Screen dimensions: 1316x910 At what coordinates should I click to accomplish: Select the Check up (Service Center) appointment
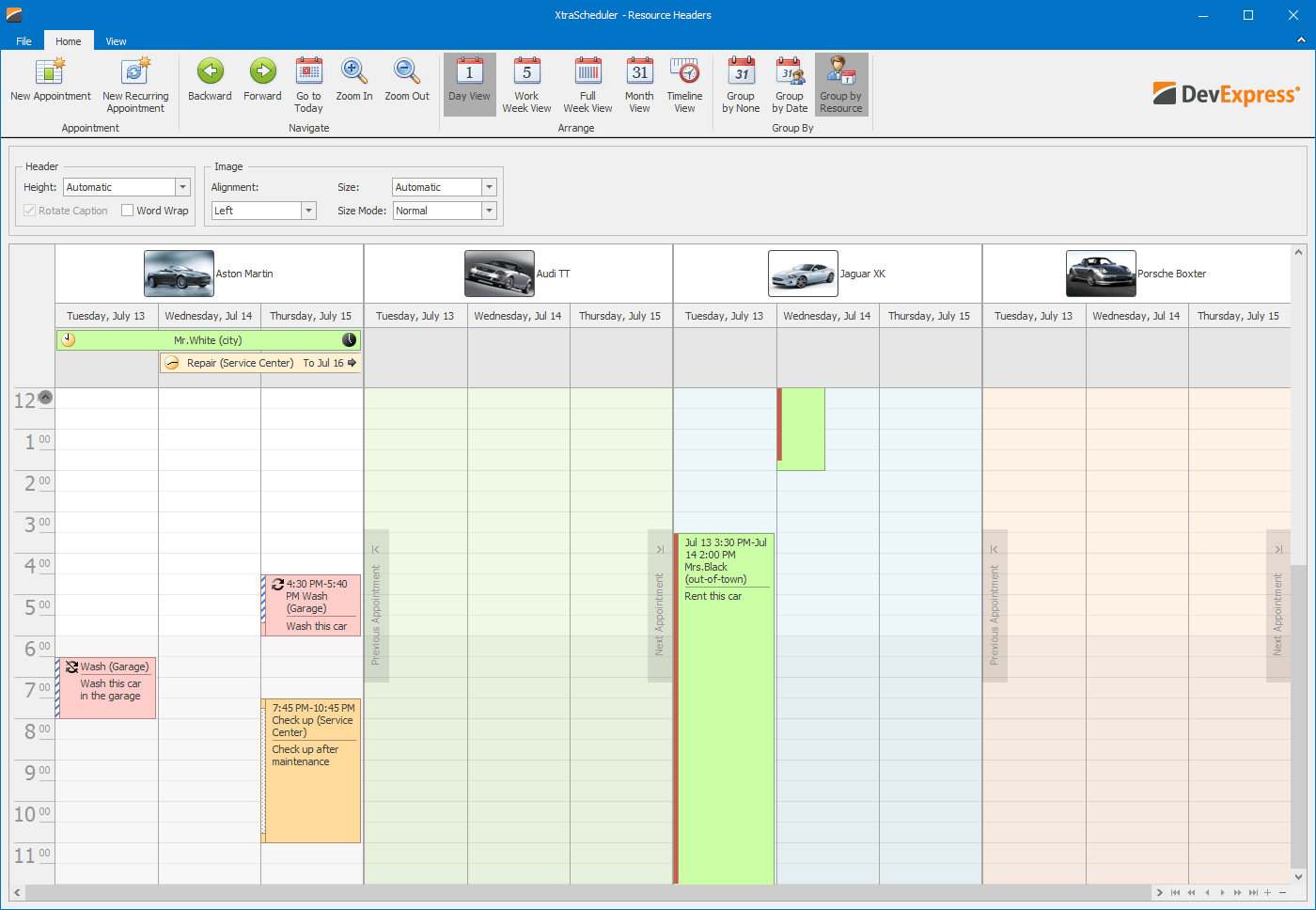[x=311, y=771]
